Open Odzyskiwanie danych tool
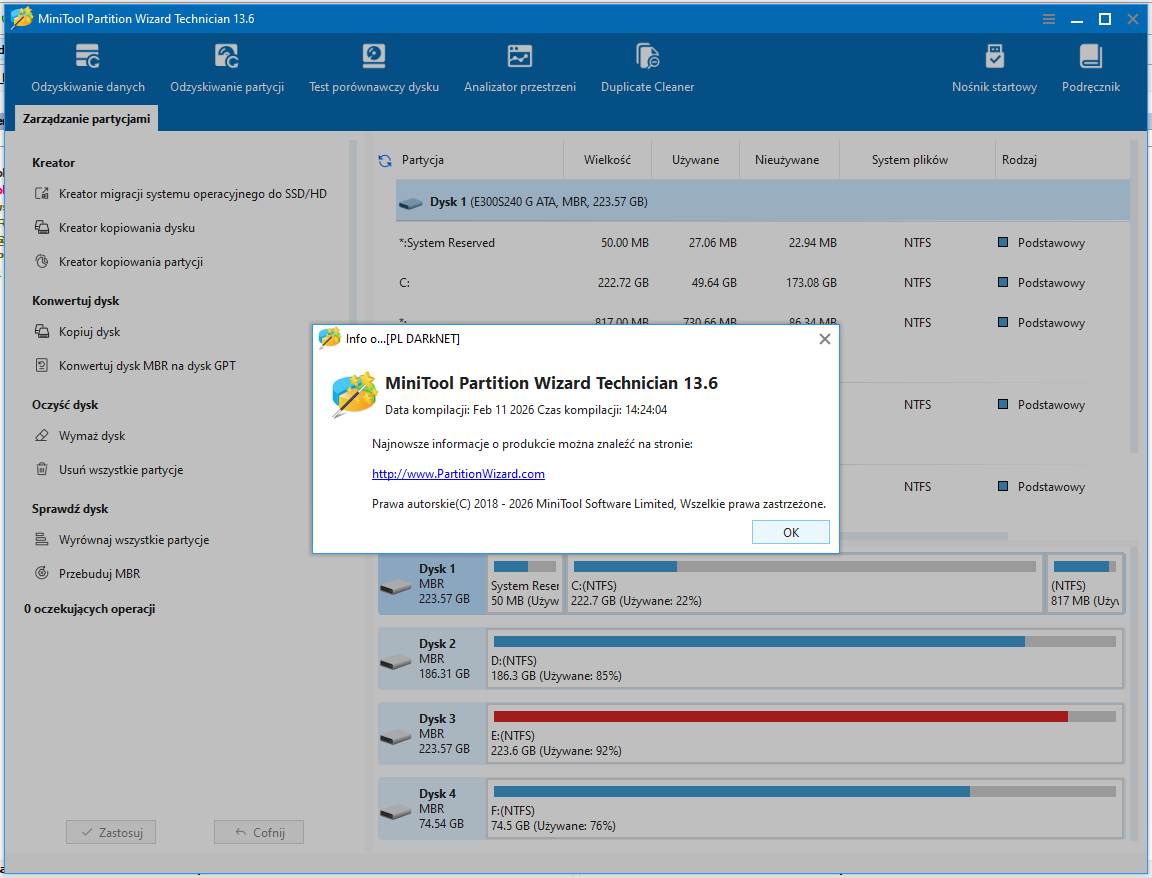 [87, 68]
